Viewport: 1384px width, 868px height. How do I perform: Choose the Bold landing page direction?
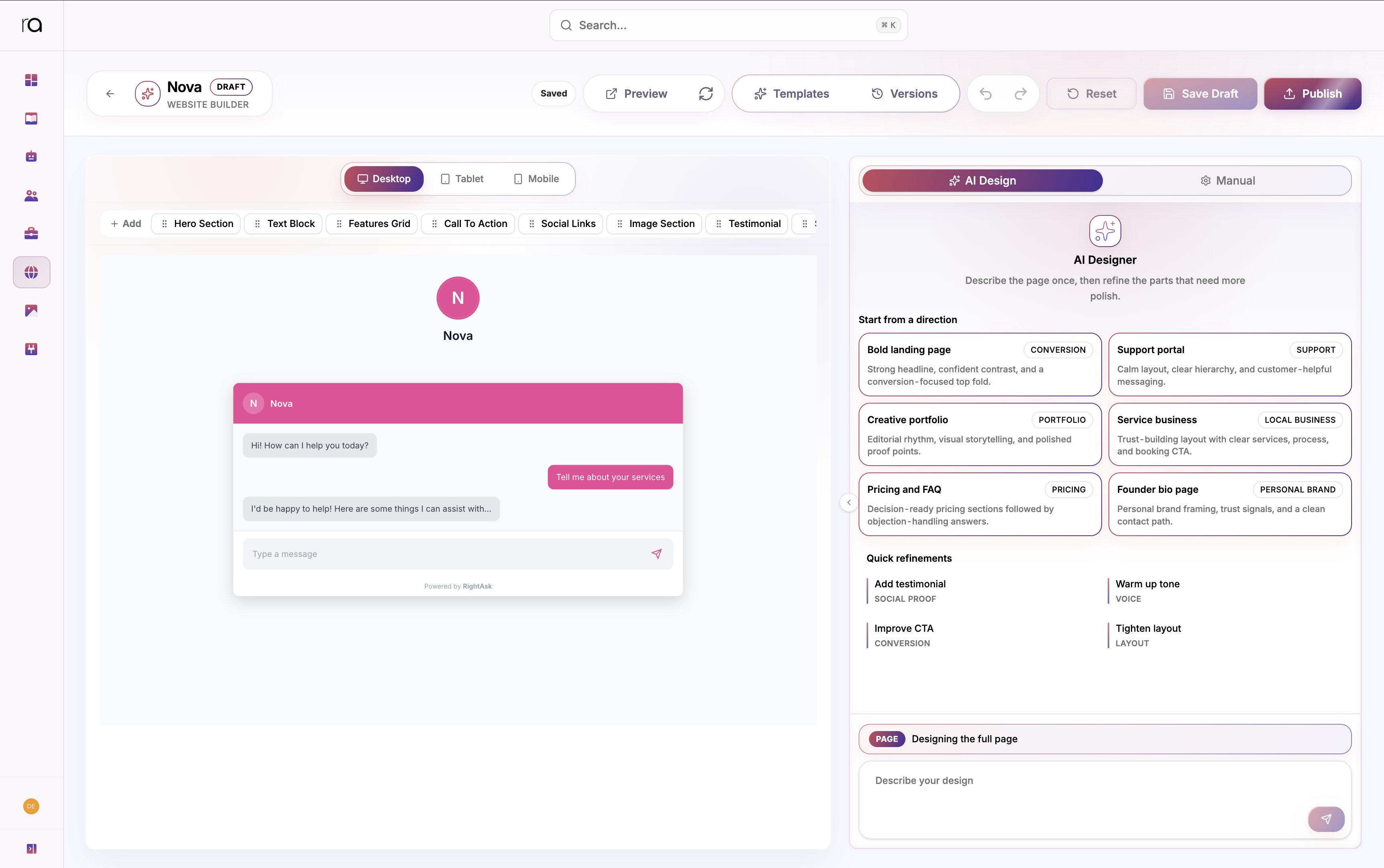coord(980,365)
